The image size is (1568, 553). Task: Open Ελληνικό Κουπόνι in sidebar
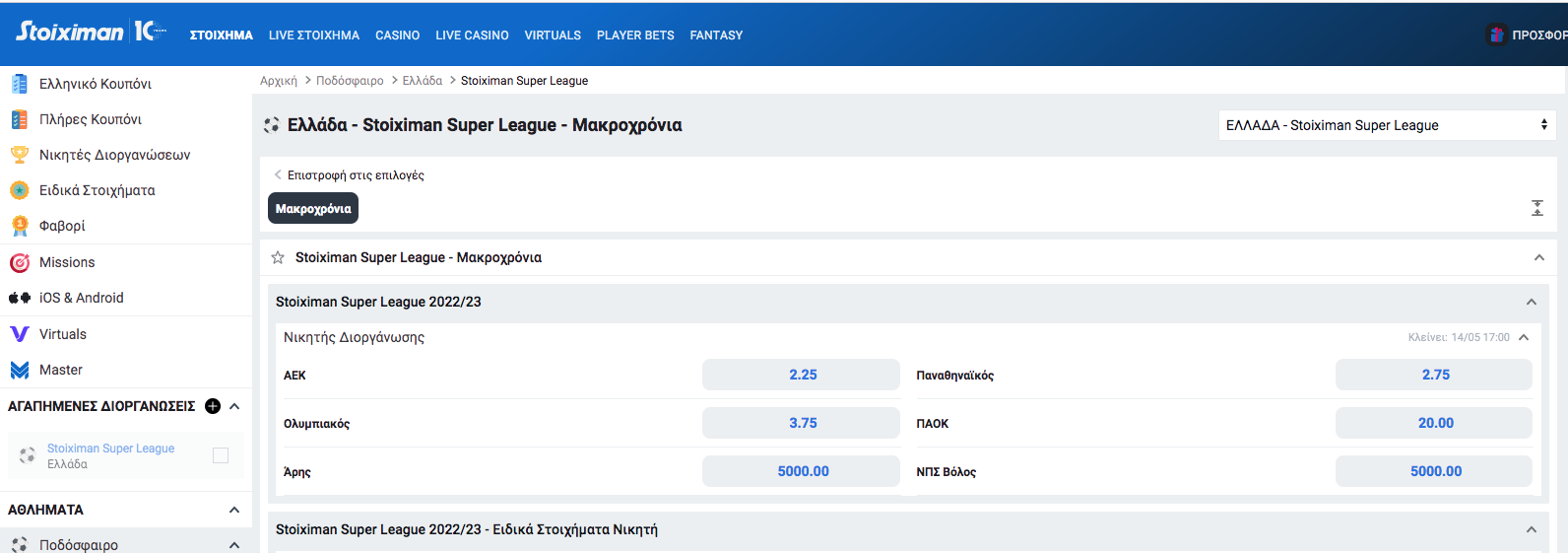pyautogui.click(x=96, y=84)
